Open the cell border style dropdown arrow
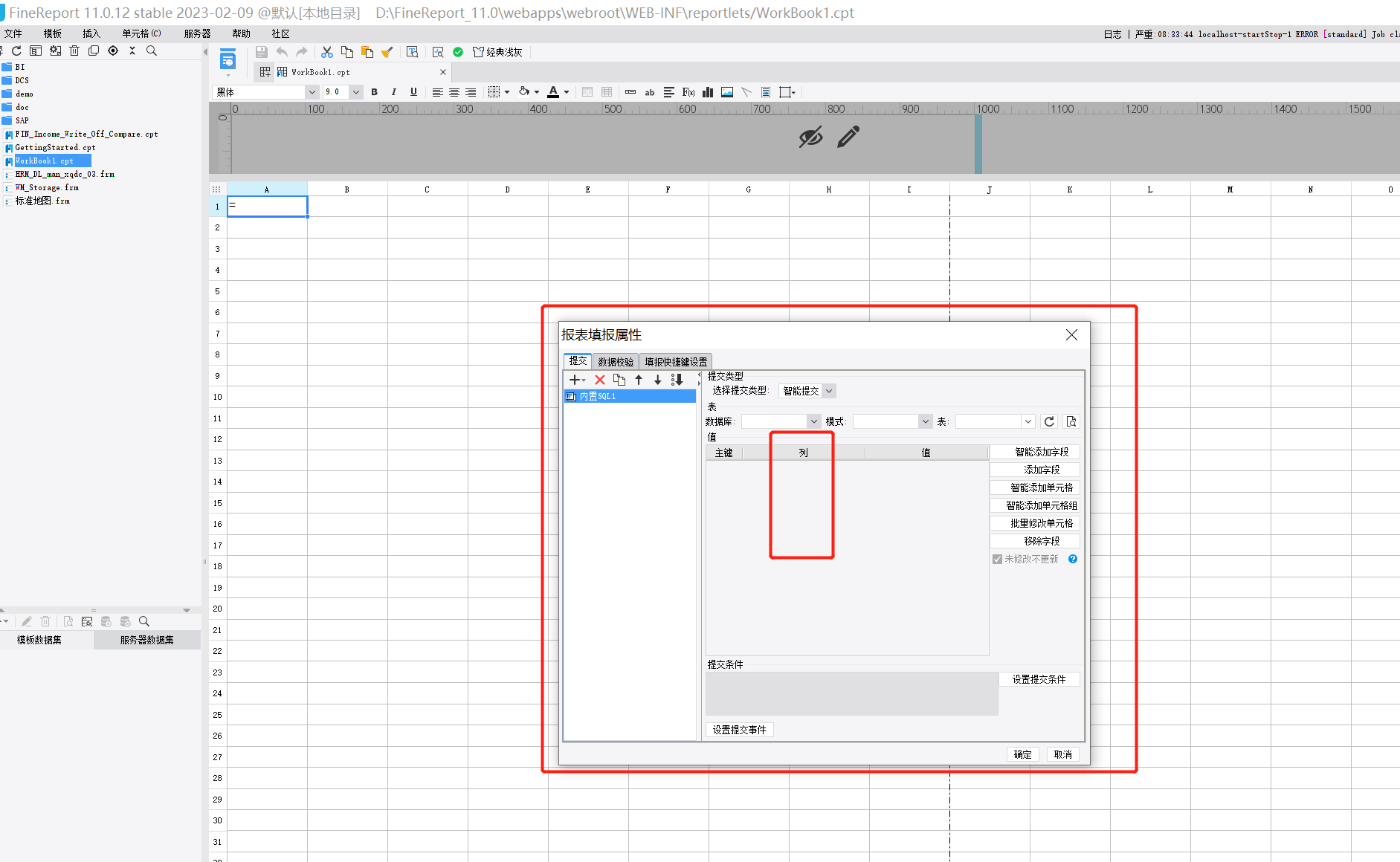The image size is (1400, 862). click(507, 92)
